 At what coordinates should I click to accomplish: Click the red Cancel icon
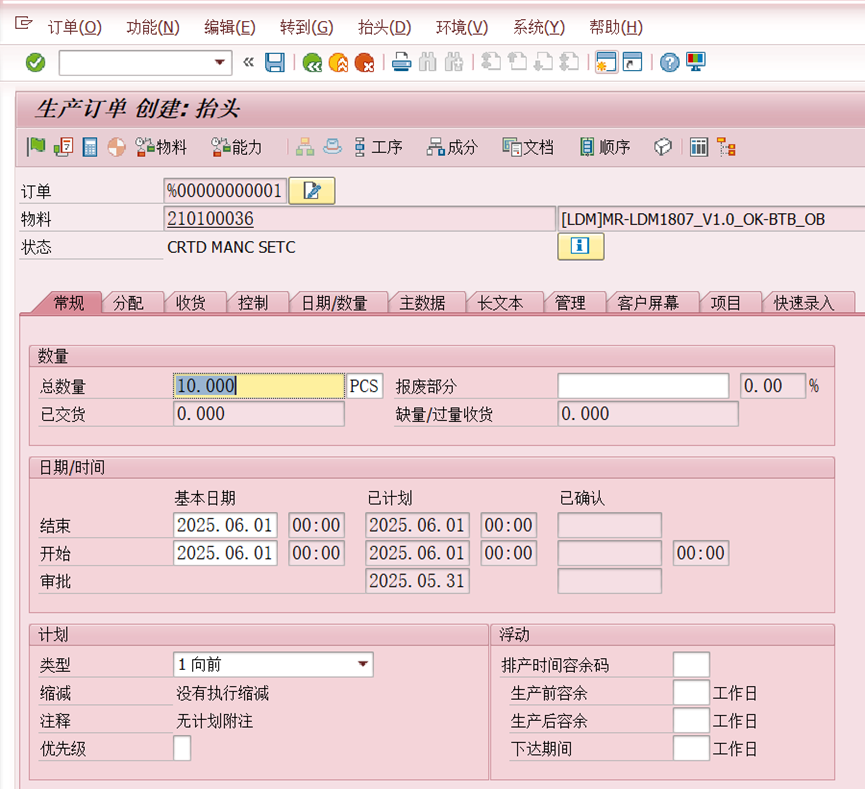[364, 62]
